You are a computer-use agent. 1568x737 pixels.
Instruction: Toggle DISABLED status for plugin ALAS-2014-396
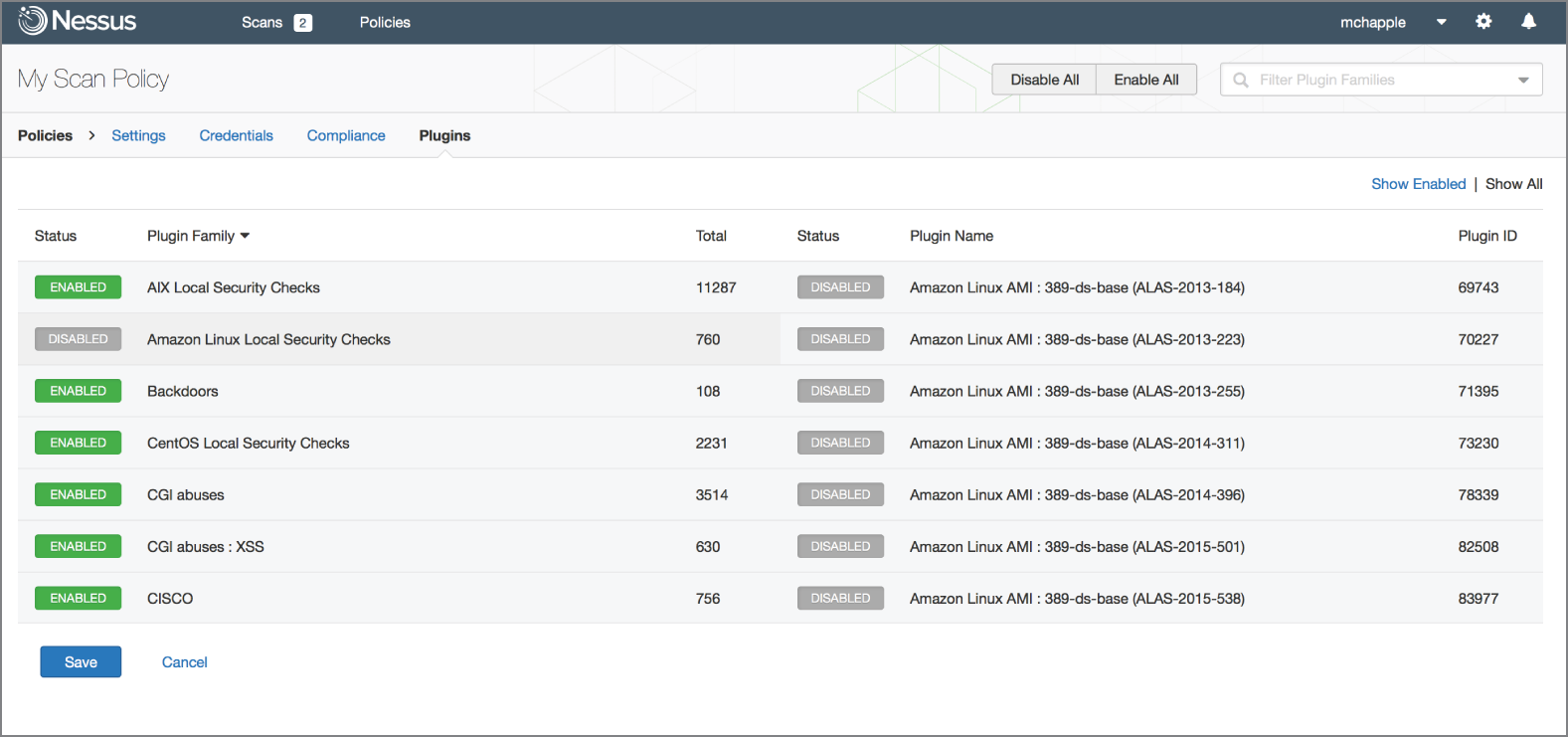pyautogui.click(x=840, y=494)
